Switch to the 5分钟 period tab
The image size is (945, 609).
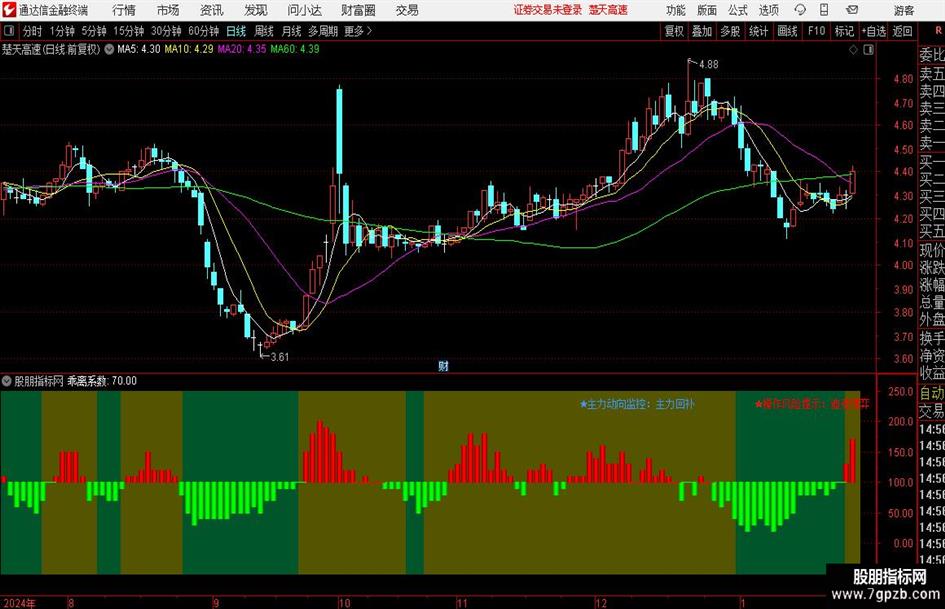coord(93,31)
